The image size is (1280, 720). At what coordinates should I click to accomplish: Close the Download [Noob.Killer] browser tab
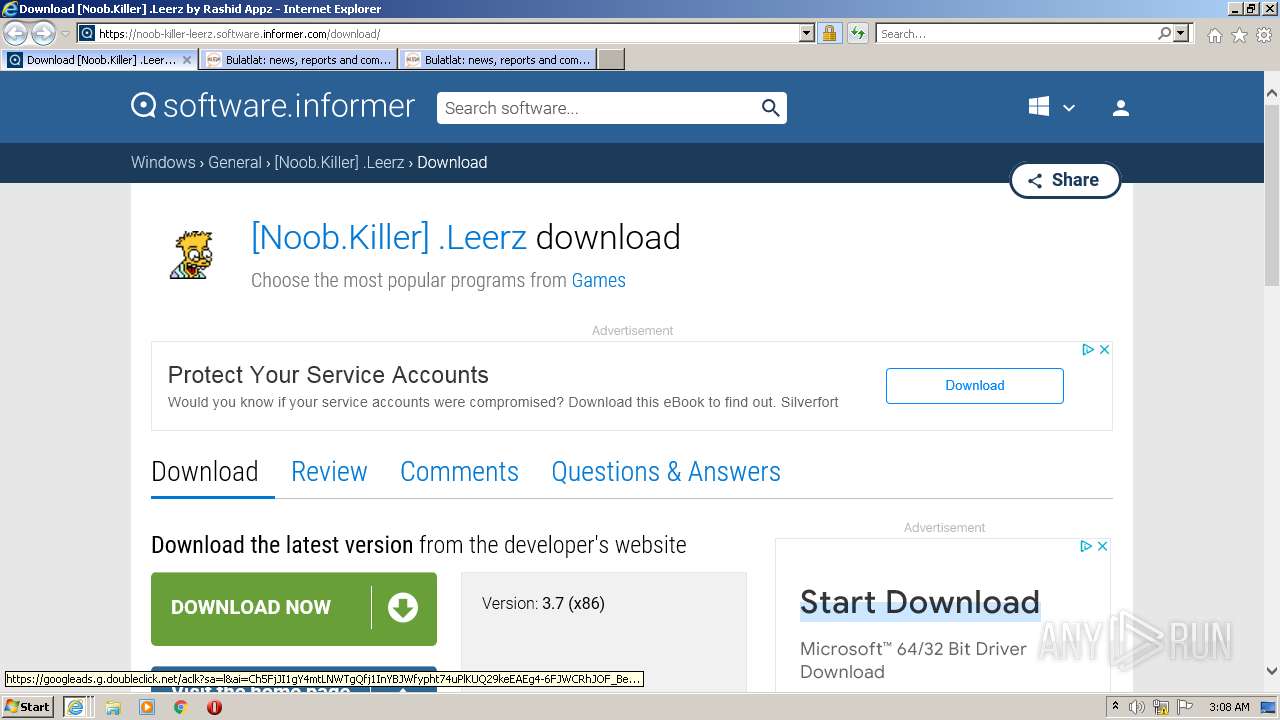tap(186, 60)
